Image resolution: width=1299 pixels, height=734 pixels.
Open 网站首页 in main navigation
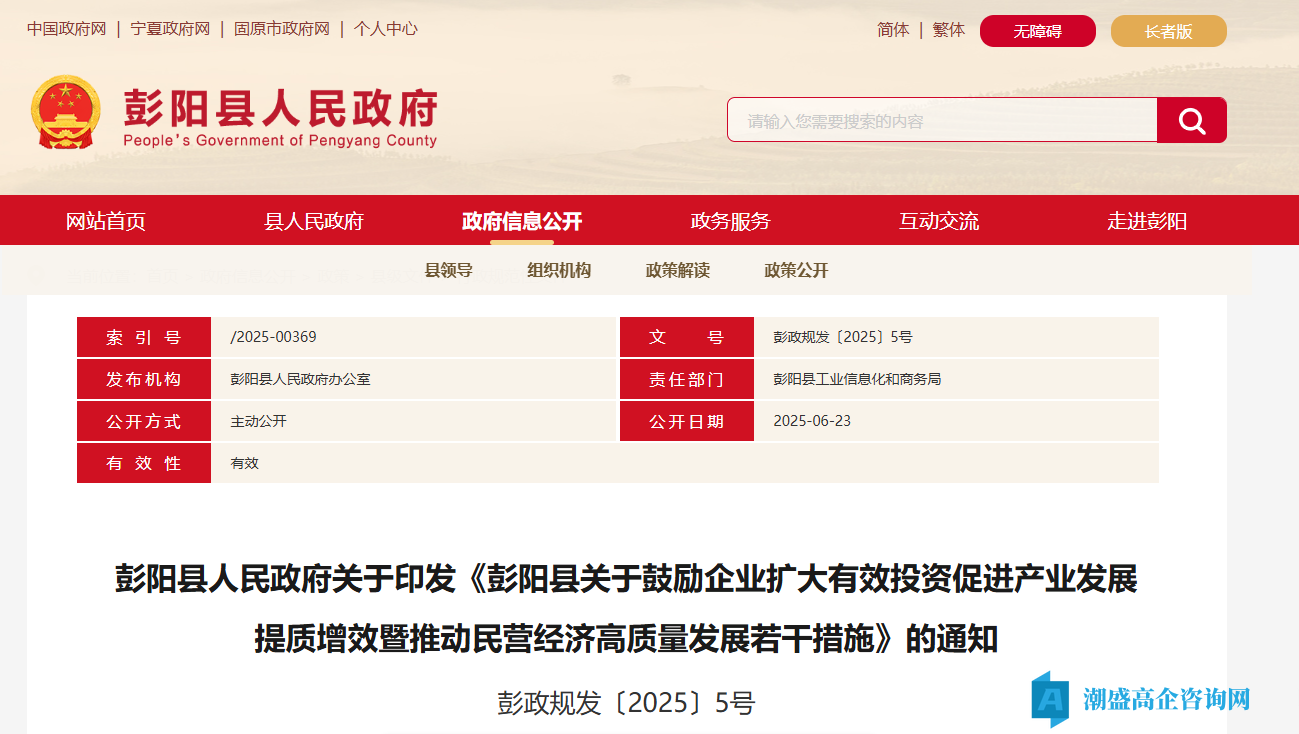pyautogui.click(x=106, y=221)
